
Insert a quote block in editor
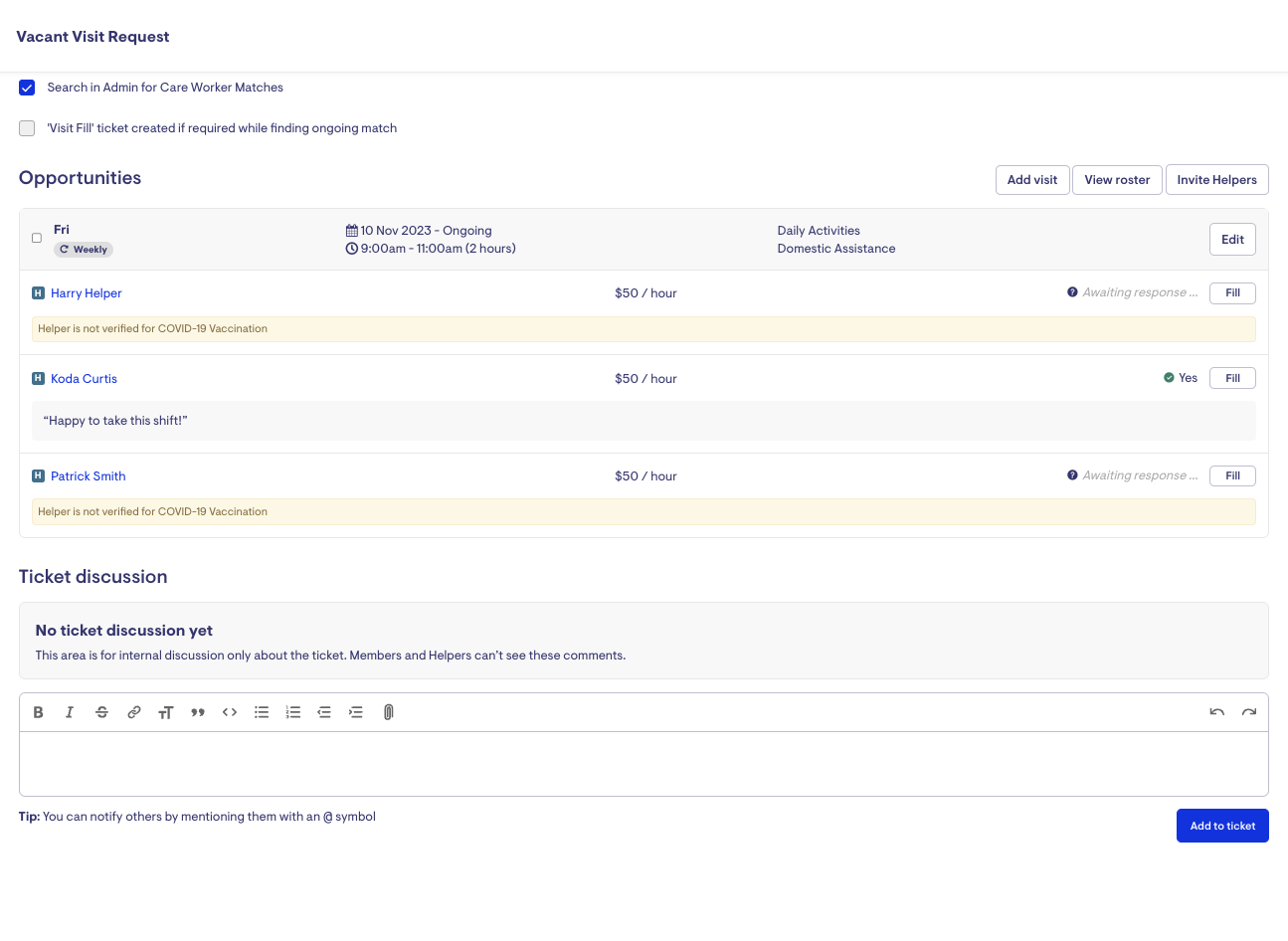coord(198,712)
